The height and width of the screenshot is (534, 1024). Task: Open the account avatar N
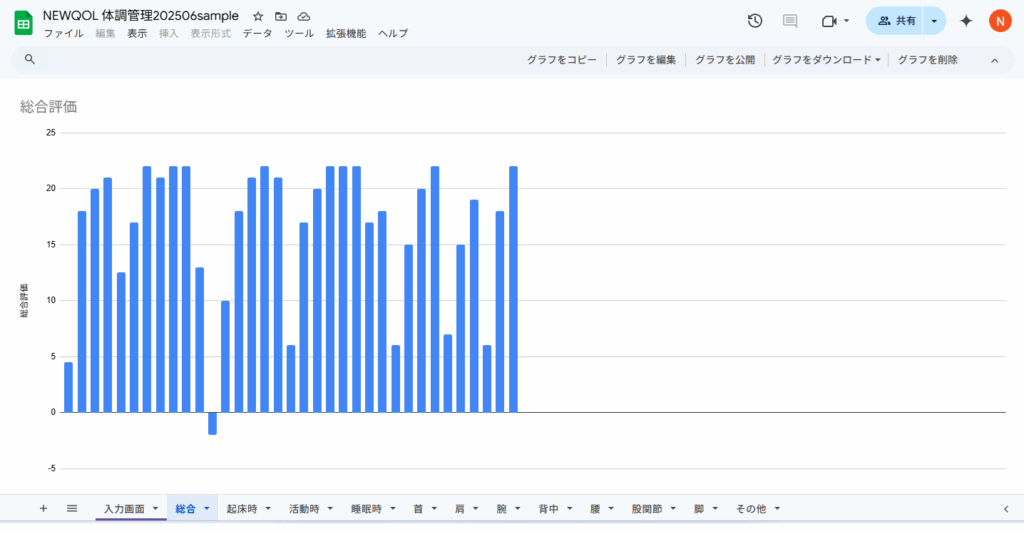point(1000,21)
